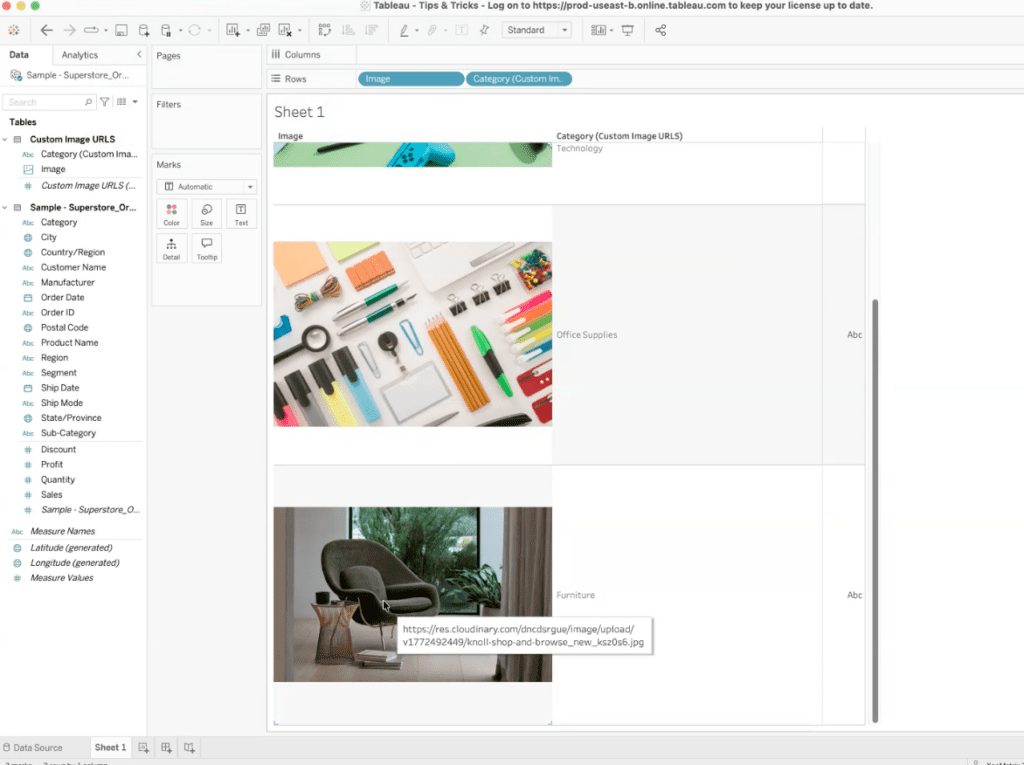This screenshot has width=1024, height=765.
Task: Click the Sort Descending icon
Action: tap(371, 30)
